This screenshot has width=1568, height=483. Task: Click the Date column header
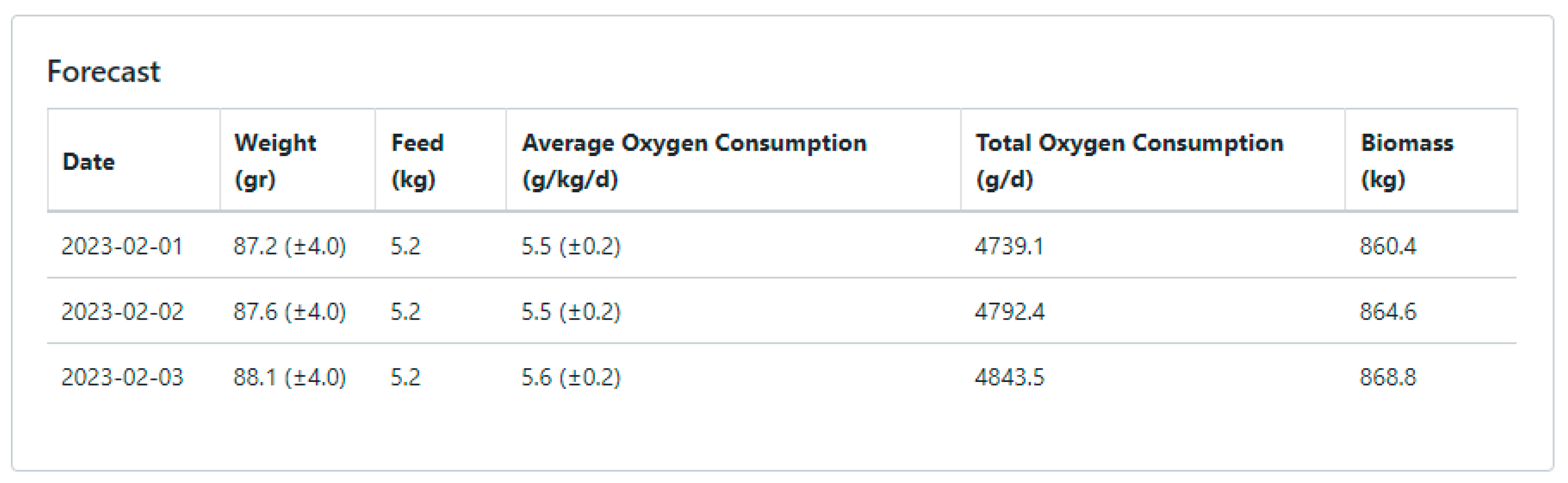(x=89, y=162)
